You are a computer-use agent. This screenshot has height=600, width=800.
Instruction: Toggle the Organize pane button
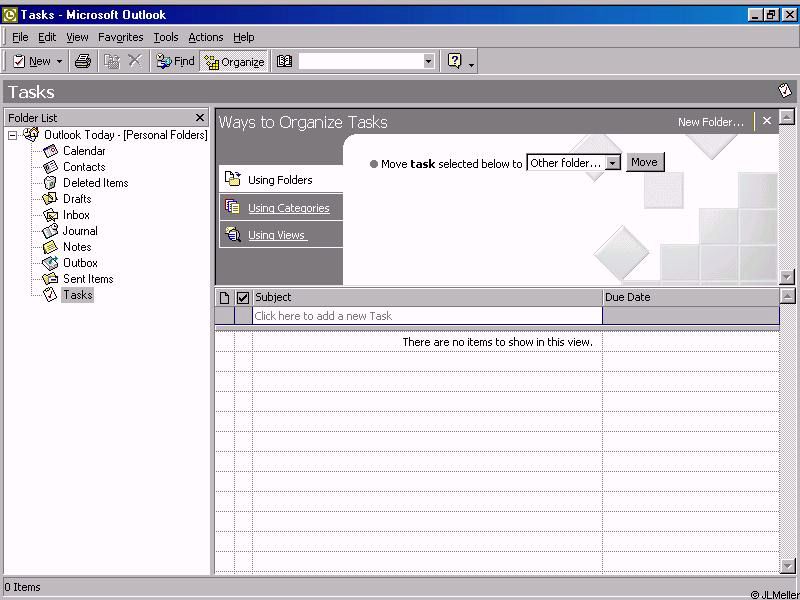pos(234,61)
